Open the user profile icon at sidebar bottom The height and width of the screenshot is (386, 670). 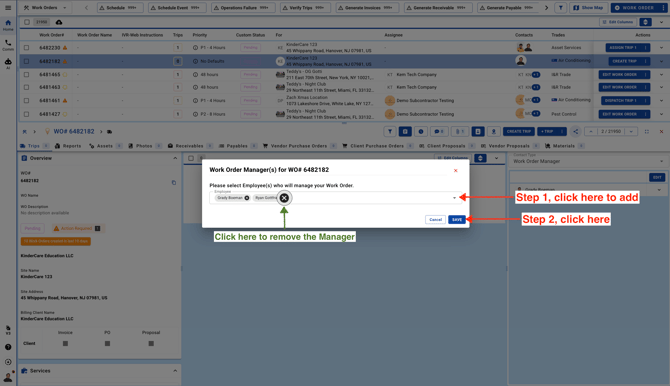pos(8,377)
